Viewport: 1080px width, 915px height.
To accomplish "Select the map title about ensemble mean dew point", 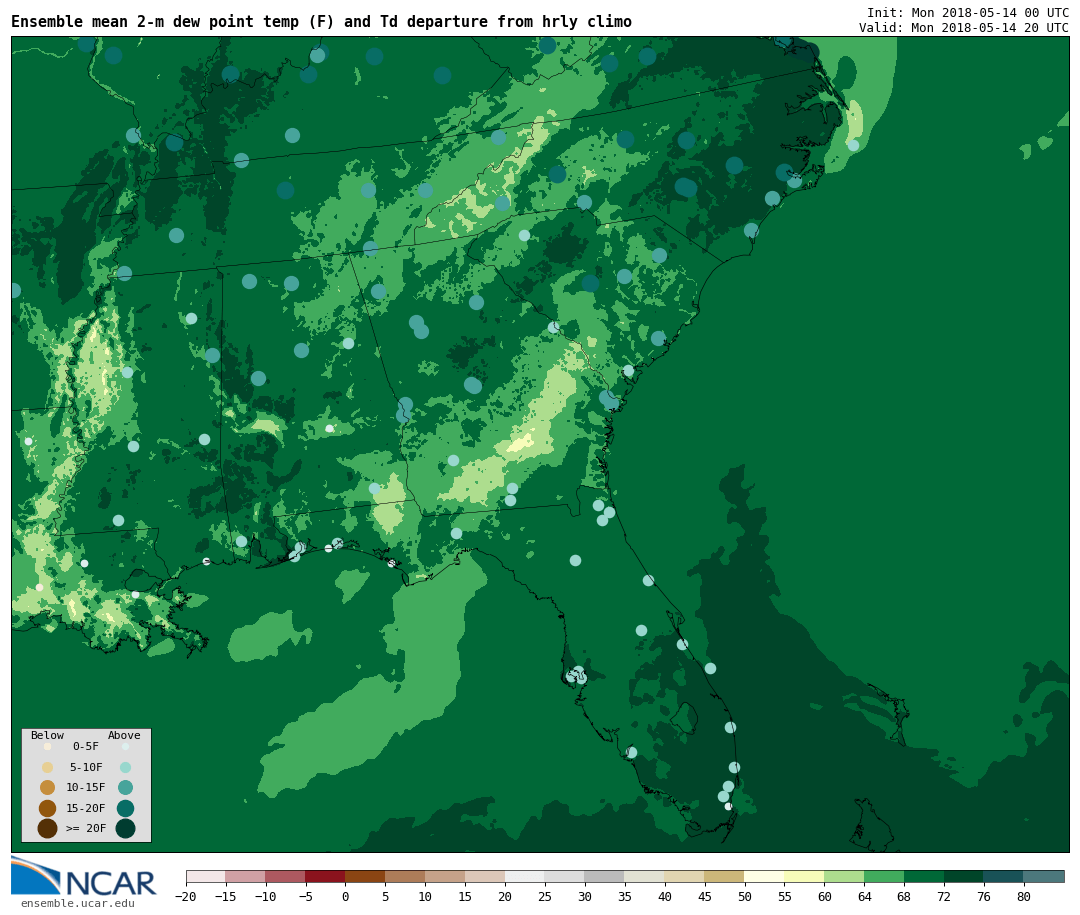I will [x=321, y=22].
